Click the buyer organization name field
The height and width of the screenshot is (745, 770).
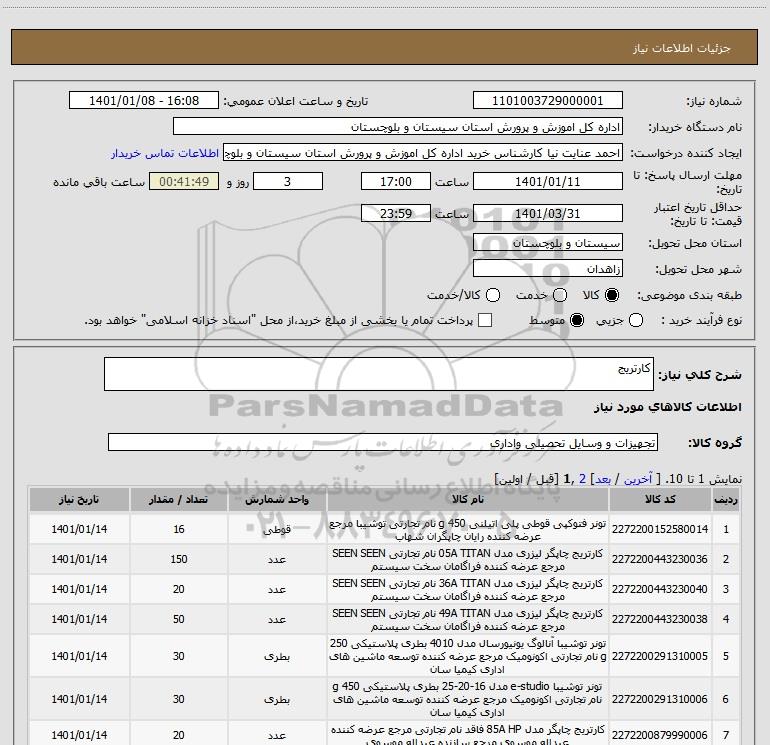tap(398, 127)
